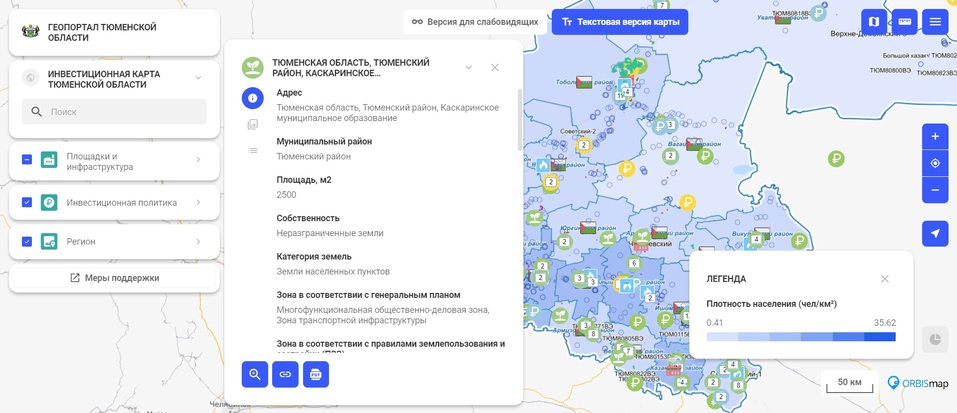The image size is (957, 413).
Task: Switch to the info tab of the card
Action: click(253, 98)
